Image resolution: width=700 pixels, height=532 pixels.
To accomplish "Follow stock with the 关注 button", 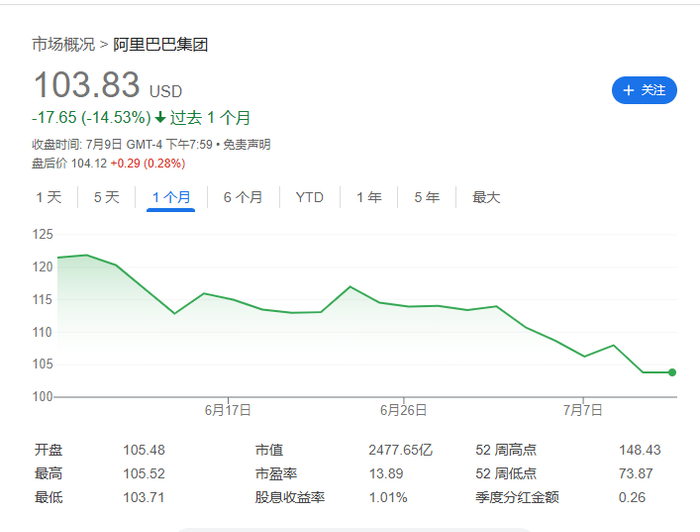I will [x=644, y=90].
